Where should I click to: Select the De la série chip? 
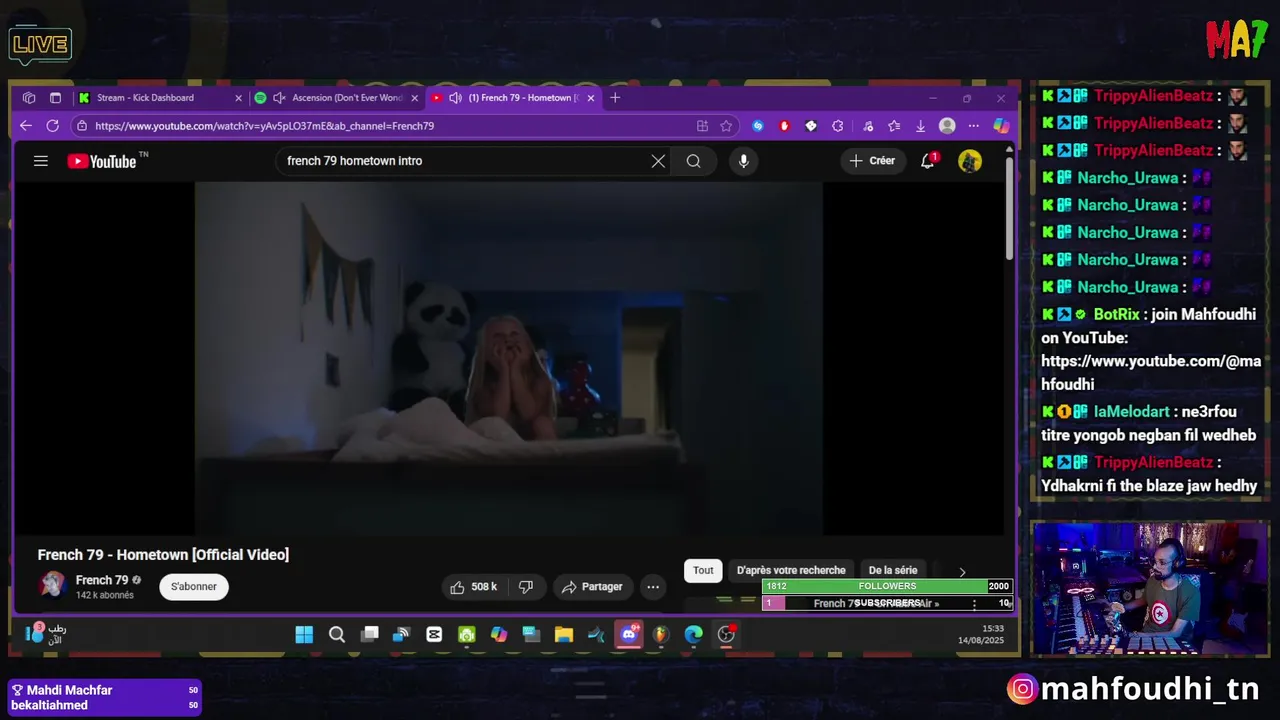tap(893, 571)
